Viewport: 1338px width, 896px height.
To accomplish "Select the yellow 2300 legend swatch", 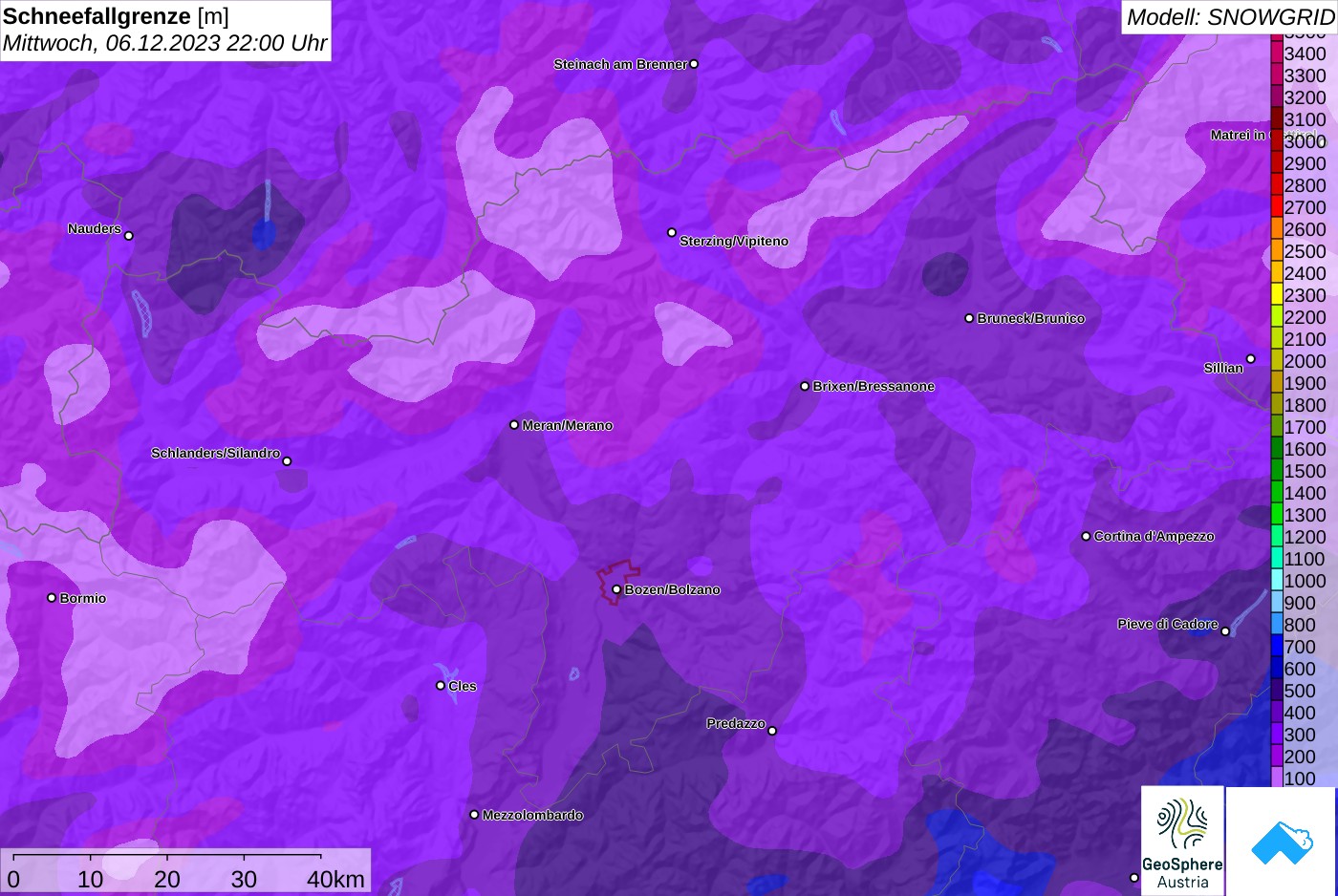I will point(1277,295).
